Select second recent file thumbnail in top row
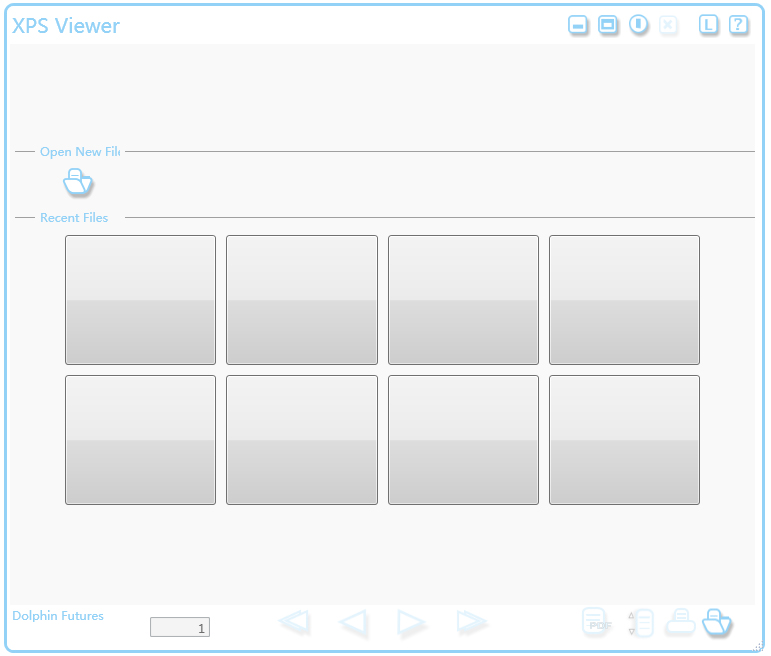This screenshot has width=771, height=656. click(302, 300)
